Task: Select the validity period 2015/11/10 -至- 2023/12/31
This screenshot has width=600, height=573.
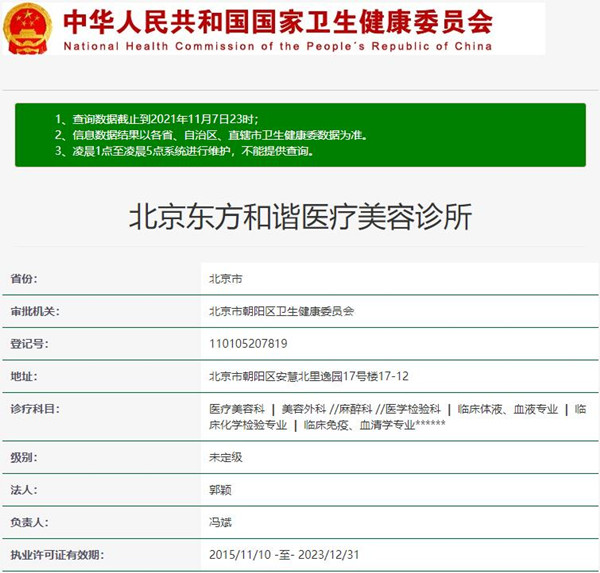Action: [x=284, y=555]
